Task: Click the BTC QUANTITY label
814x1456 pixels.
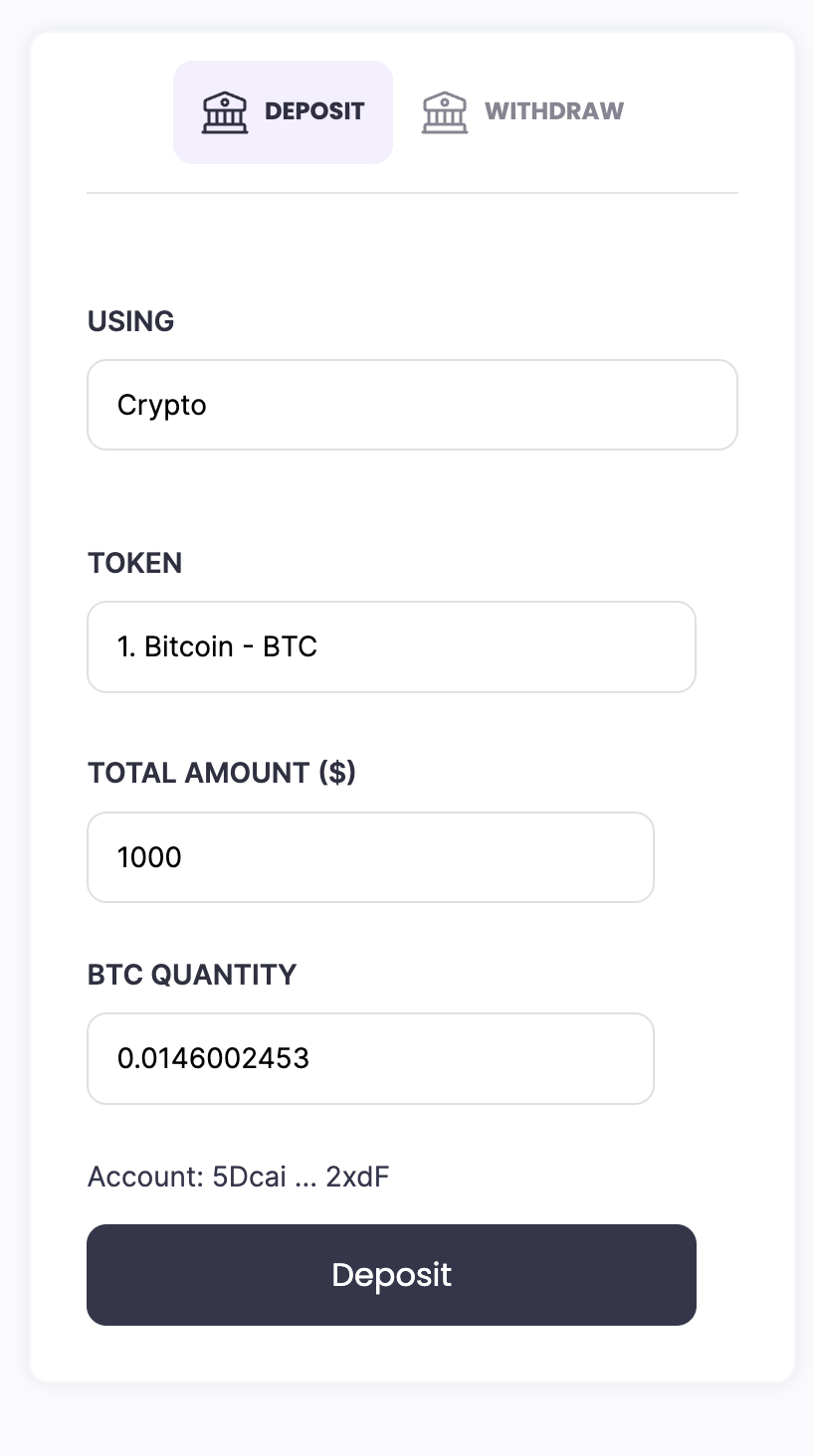Action: (192, 974)
